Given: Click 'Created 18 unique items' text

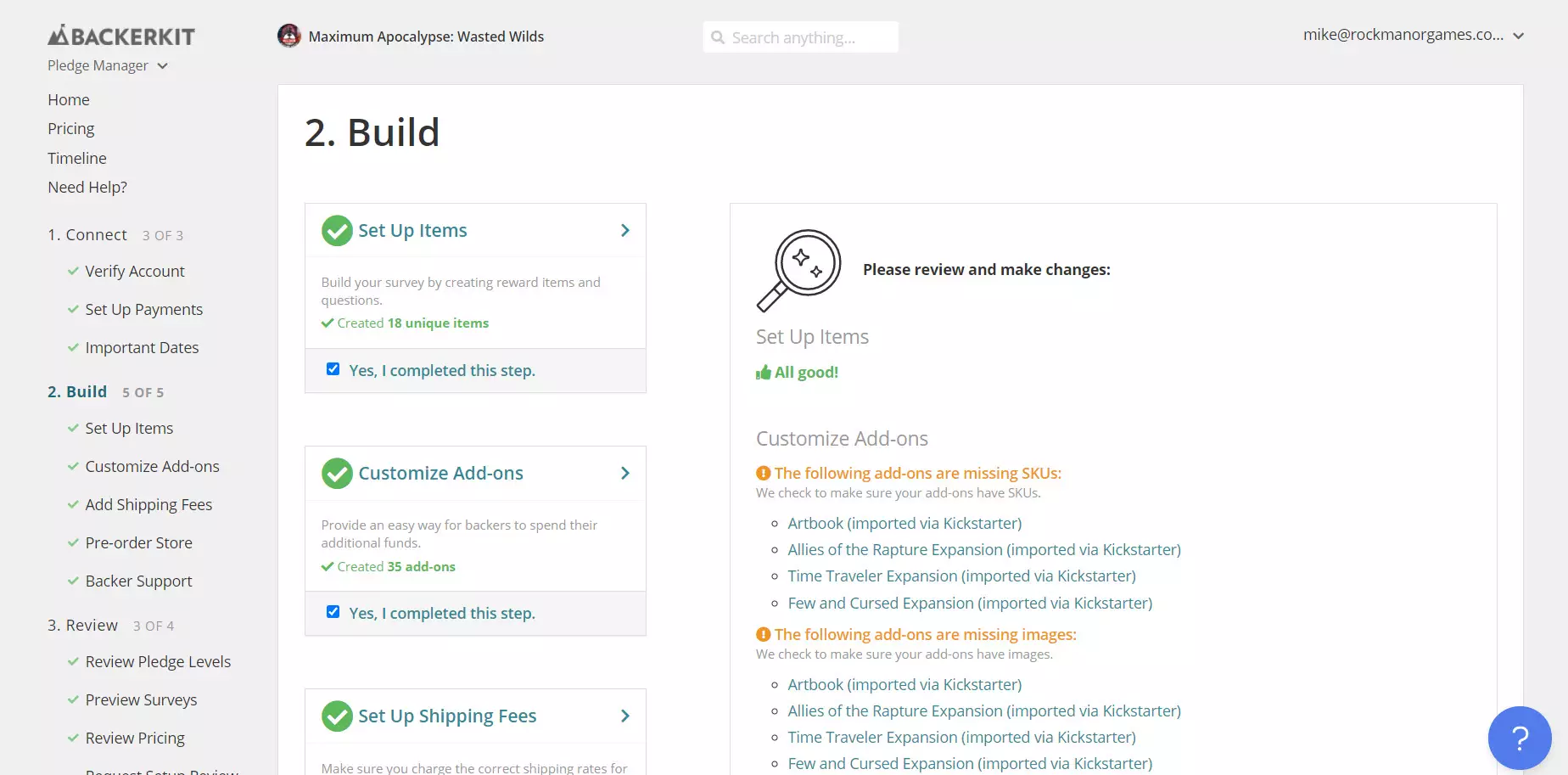Looking at the screenshot, I should 413,323.
